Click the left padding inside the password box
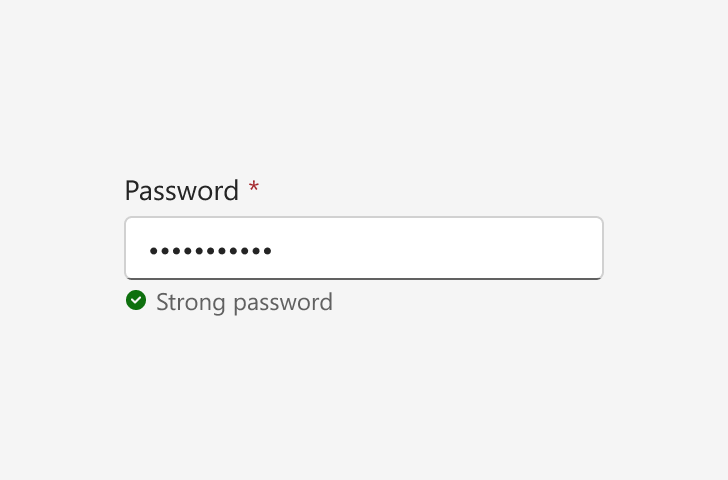 (137, 248)
